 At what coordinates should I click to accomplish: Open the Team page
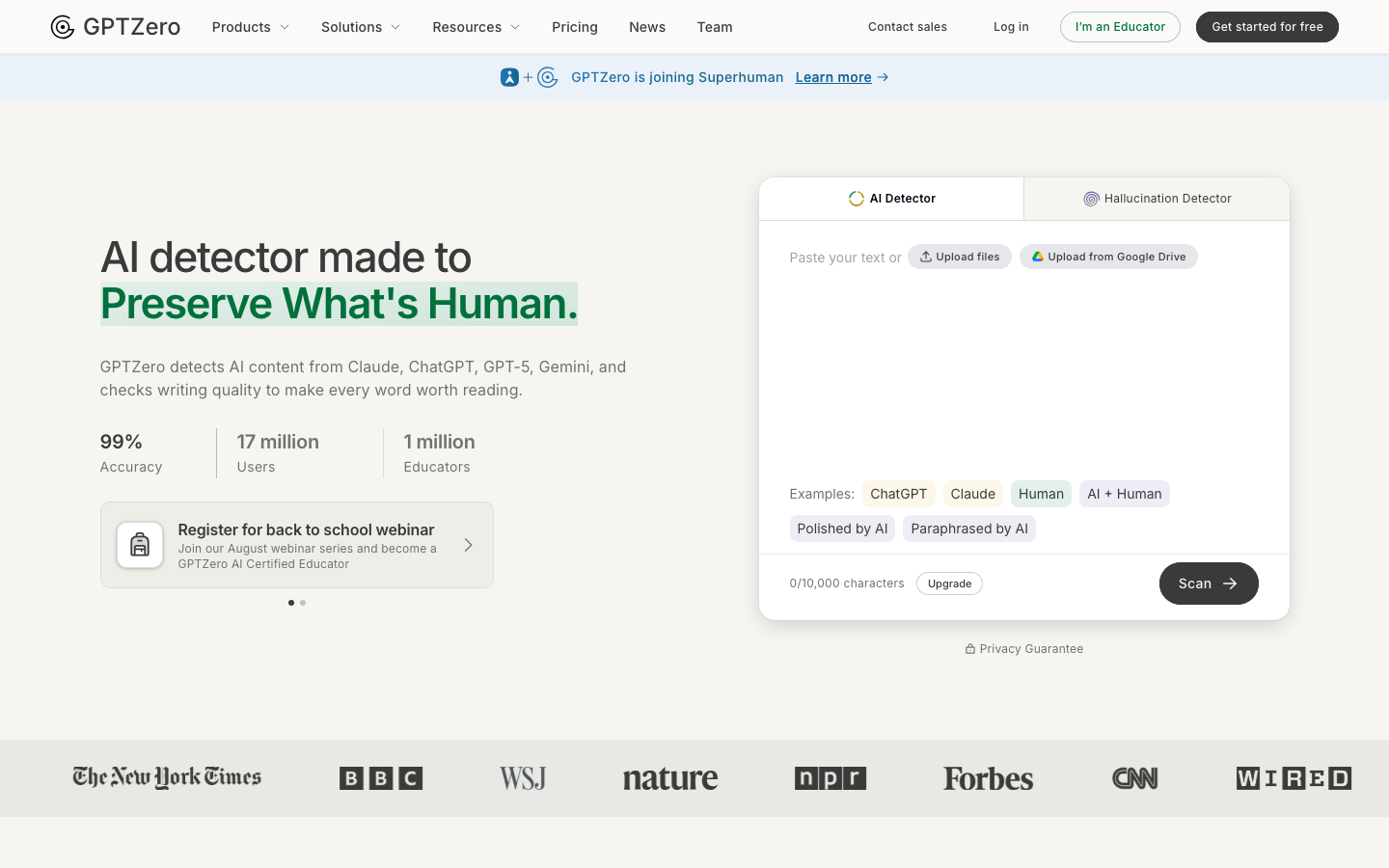click(x=715, y=27)
